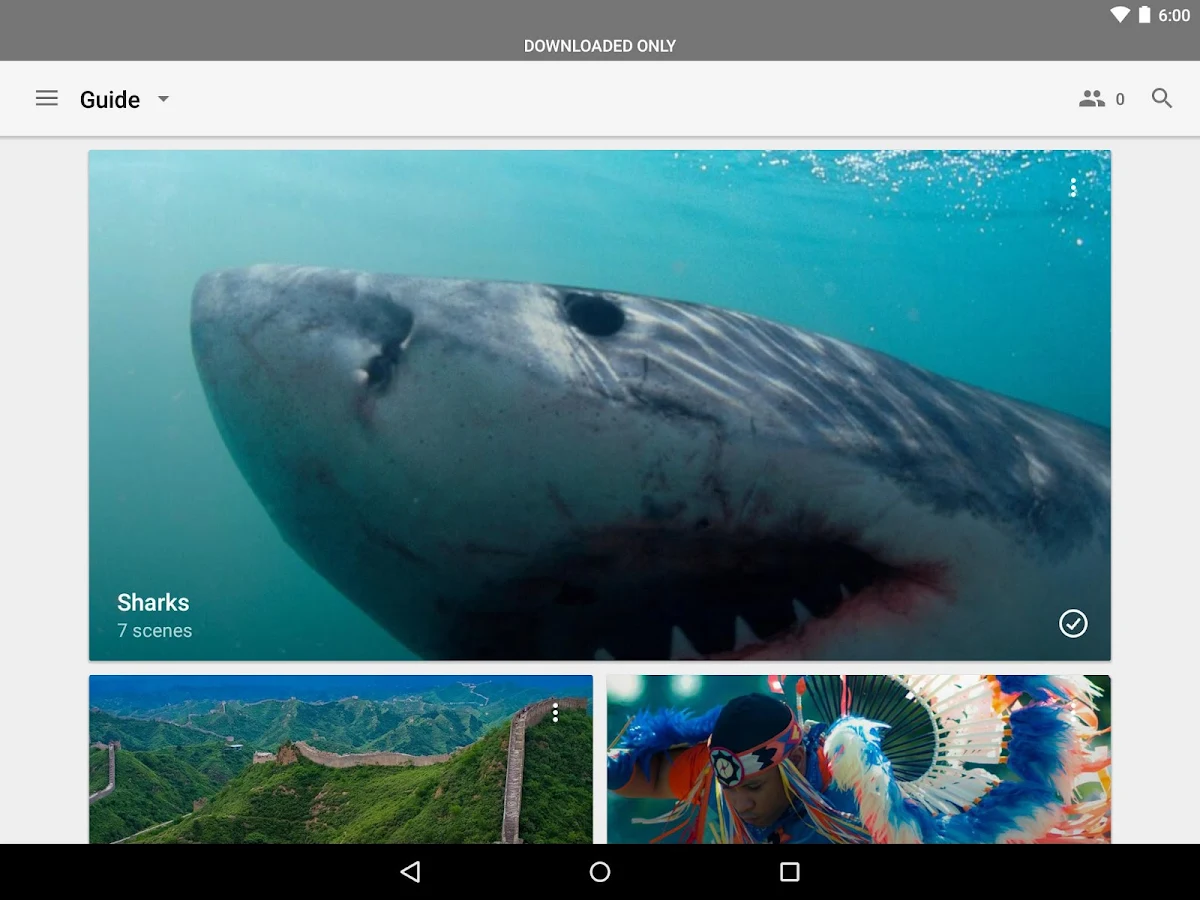Open the feathered dancer expedition thumbnail

point(858,760)
